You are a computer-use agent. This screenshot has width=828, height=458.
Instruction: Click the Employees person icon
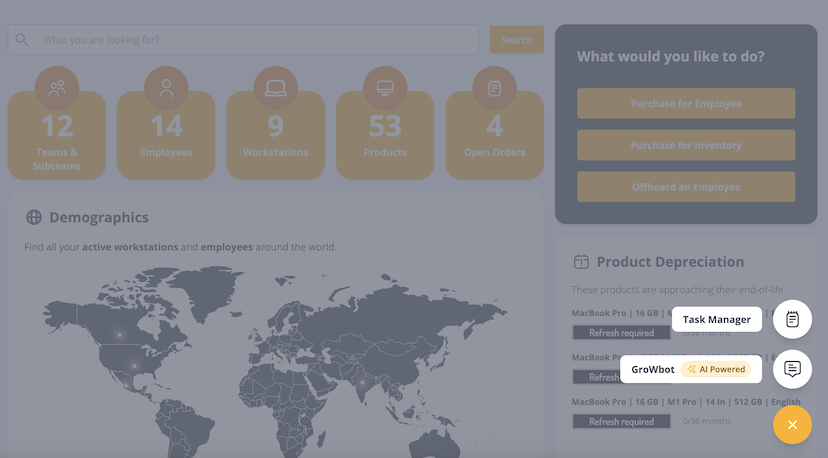coord(166,88)
